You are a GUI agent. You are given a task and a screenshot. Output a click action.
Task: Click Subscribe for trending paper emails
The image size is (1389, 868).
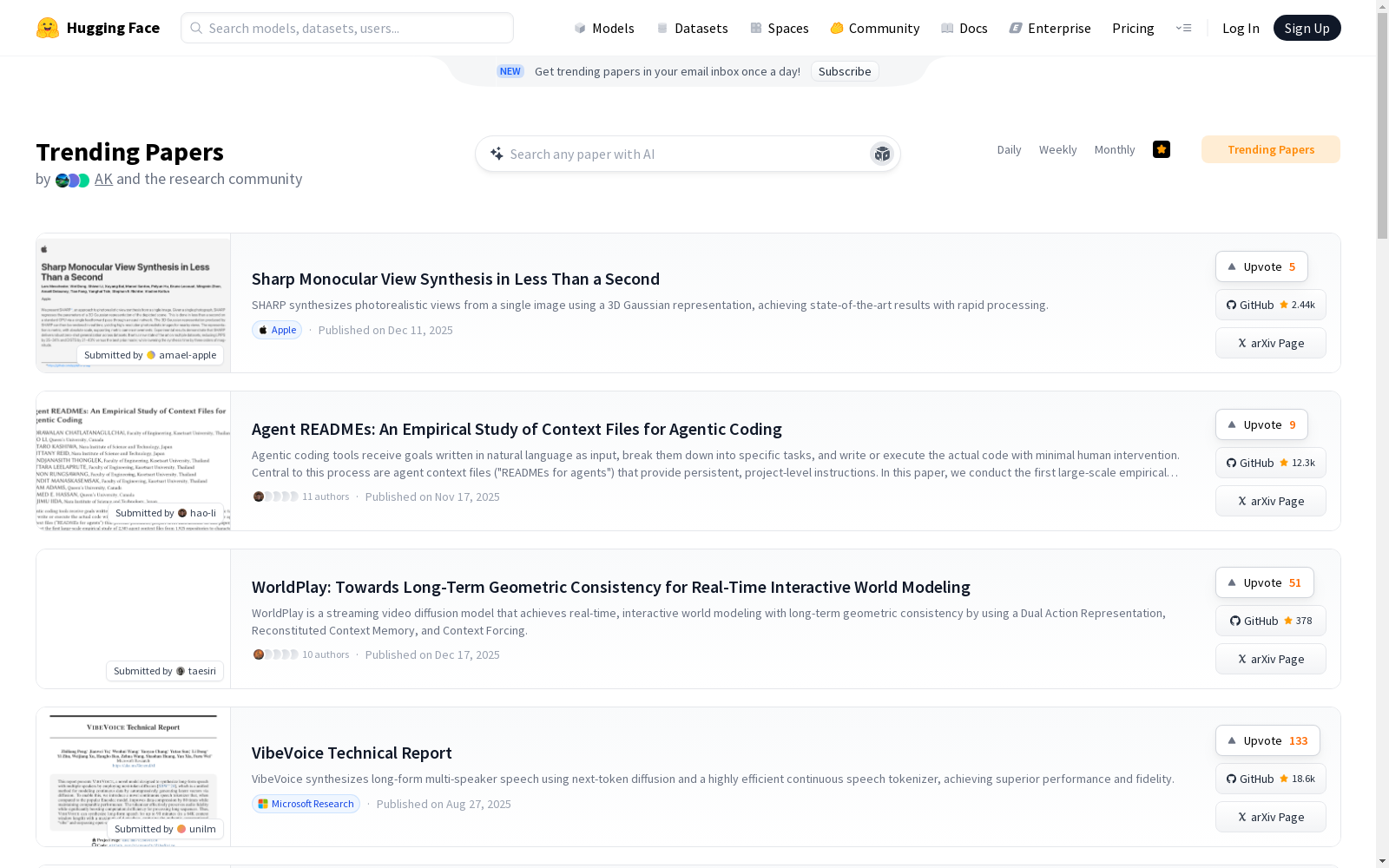point(845,71)
